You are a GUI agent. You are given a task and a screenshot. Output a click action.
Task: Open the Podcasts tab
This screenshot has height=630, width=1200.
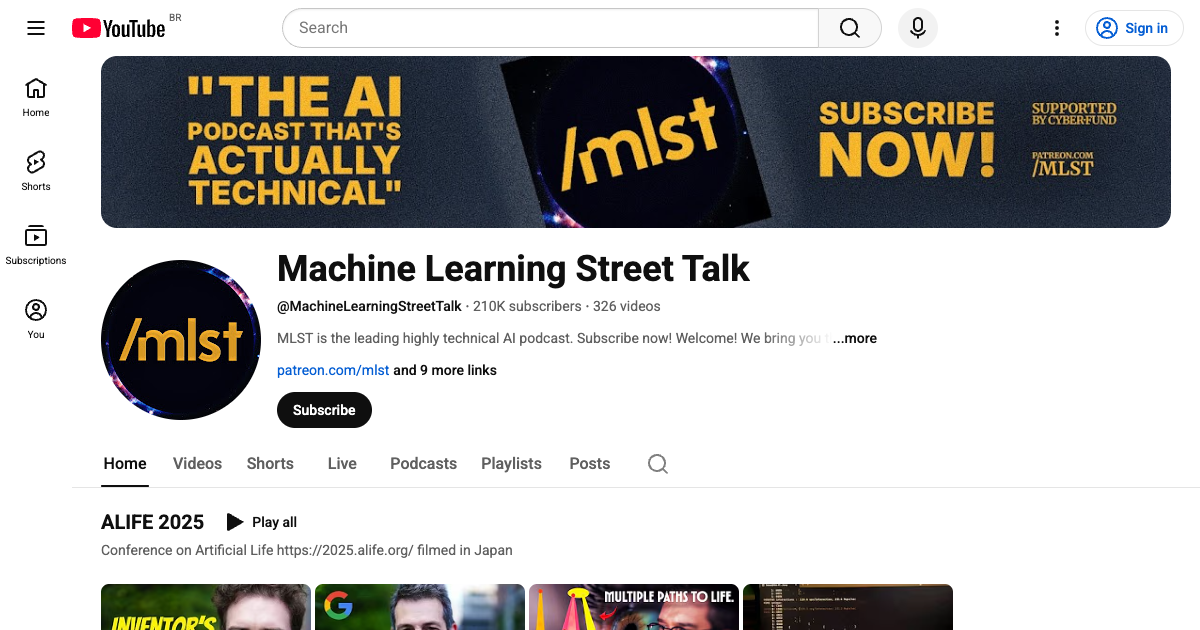pyautogui.click(x=423, y=464)
